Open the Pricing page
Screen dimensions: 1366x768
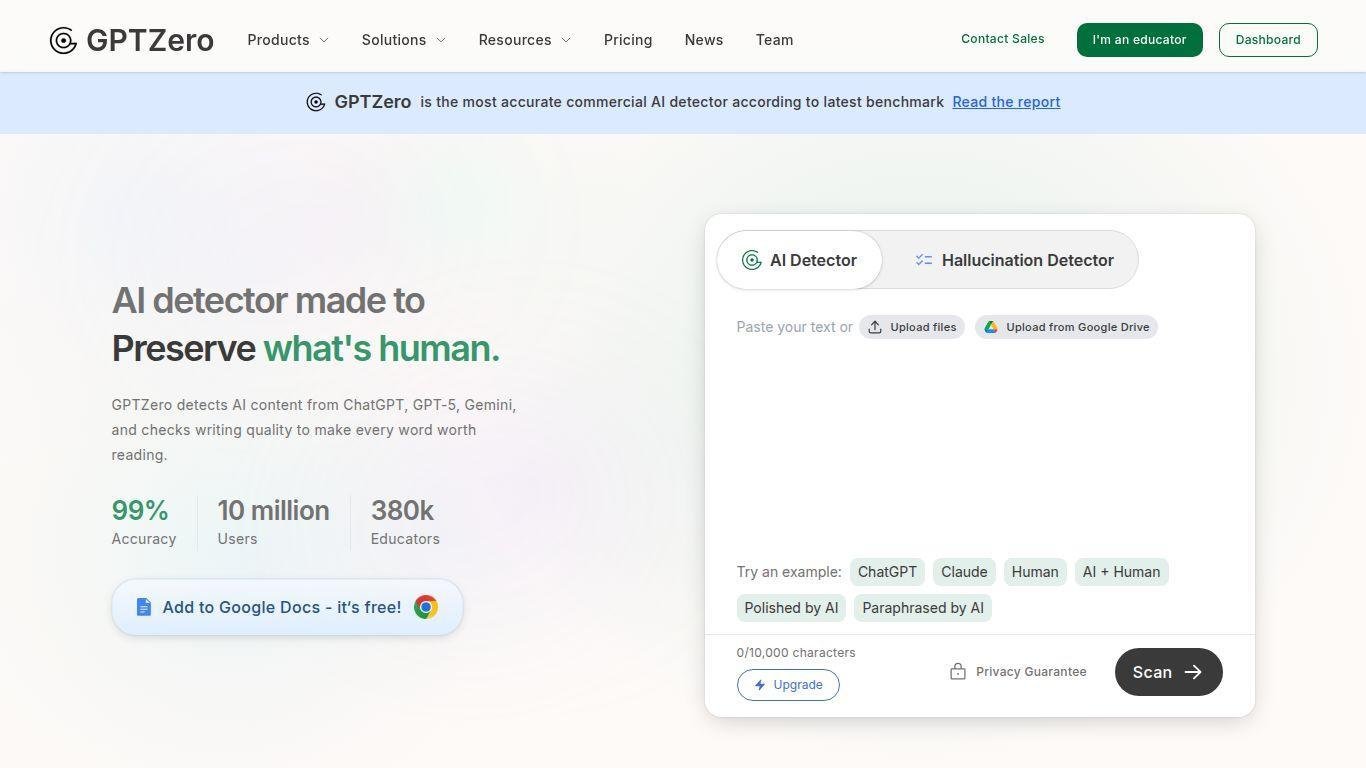point(628,40)
